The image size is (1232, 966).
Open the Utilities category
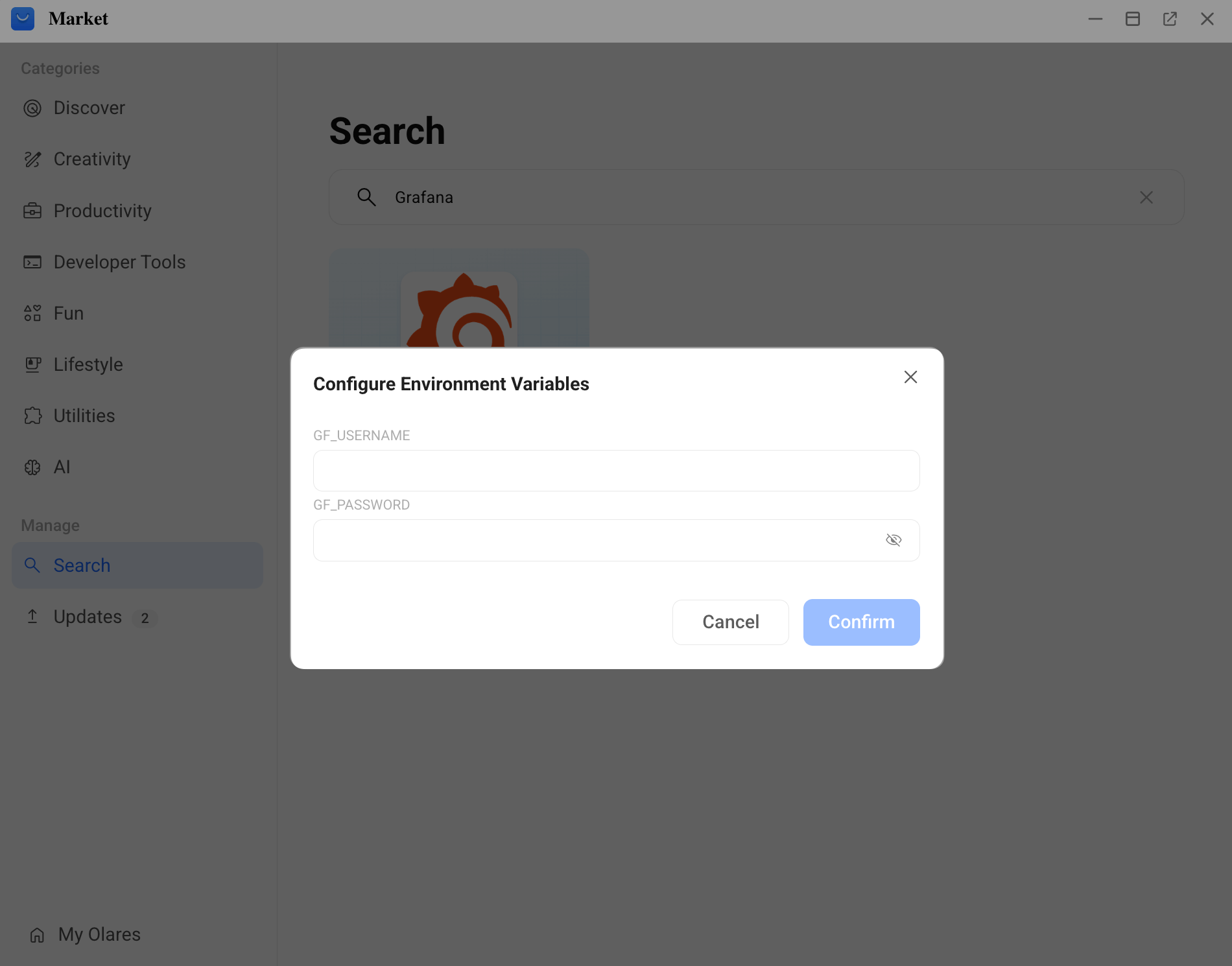(84, 416)
